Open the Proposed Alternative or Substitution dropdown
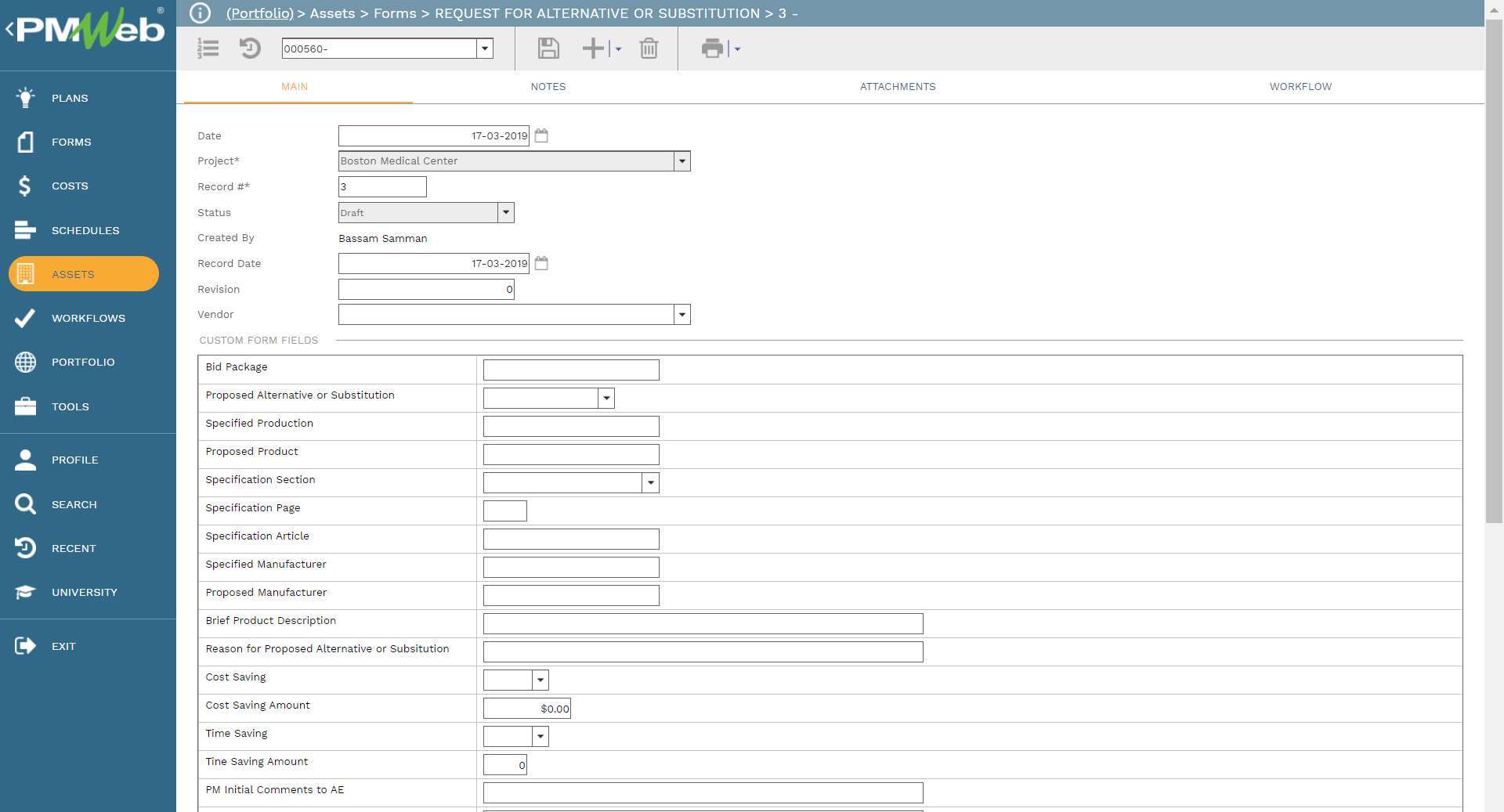Screen dimensions: 1504x812 (606, 398)
